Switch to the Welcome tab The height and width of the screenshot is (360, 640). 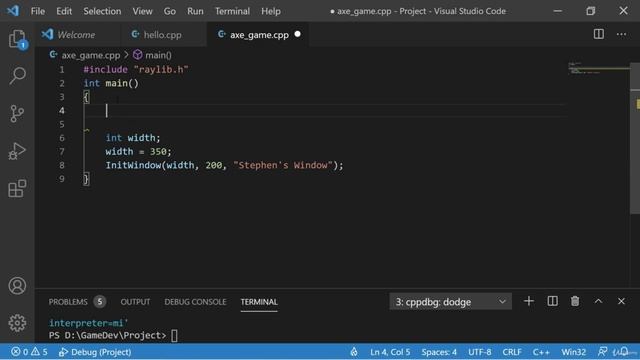coord(78,34)
